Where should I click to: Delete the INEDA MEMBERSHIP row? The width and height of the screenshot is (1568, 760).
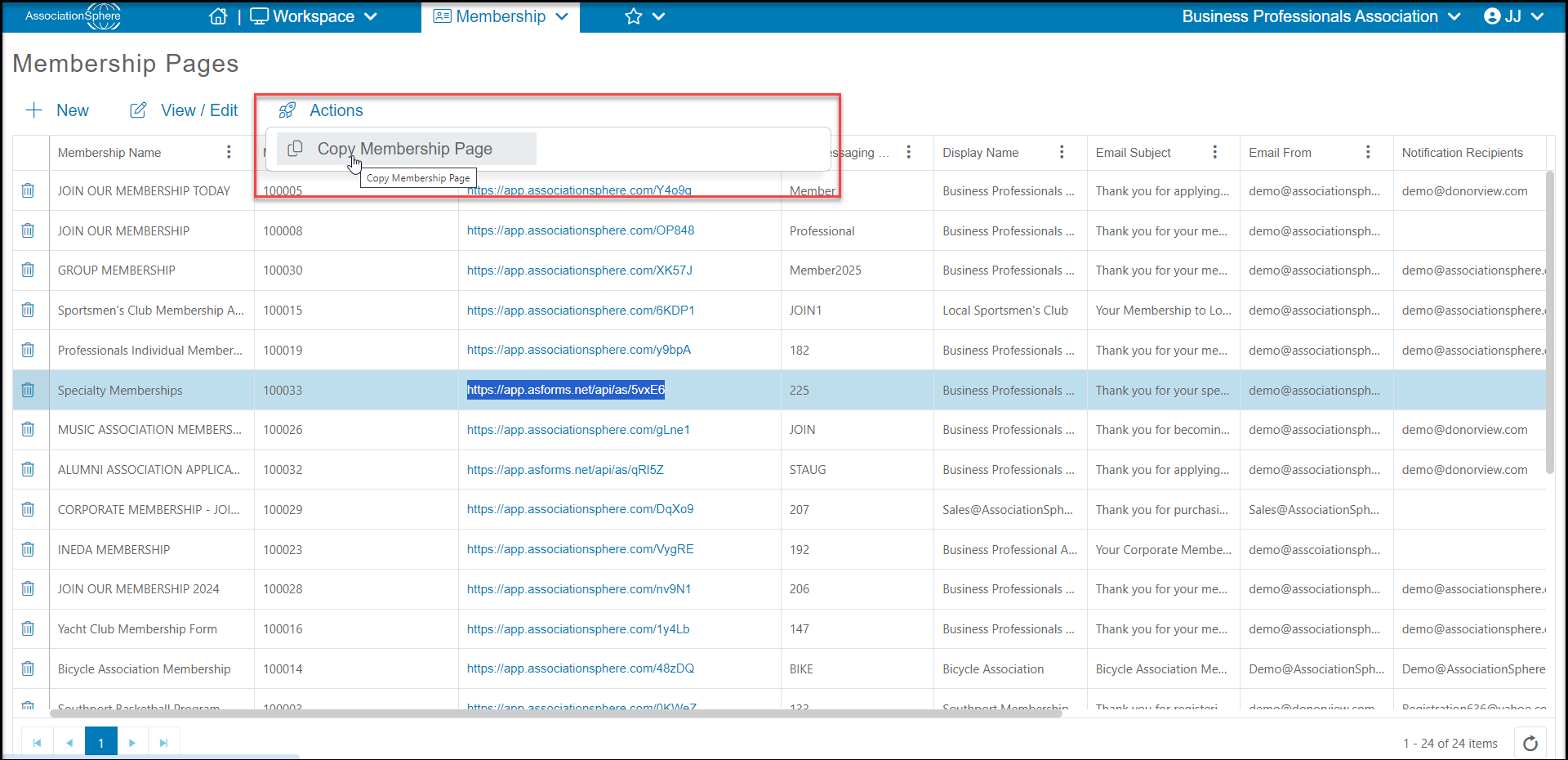pyautogui.click(x=28, y=549)
